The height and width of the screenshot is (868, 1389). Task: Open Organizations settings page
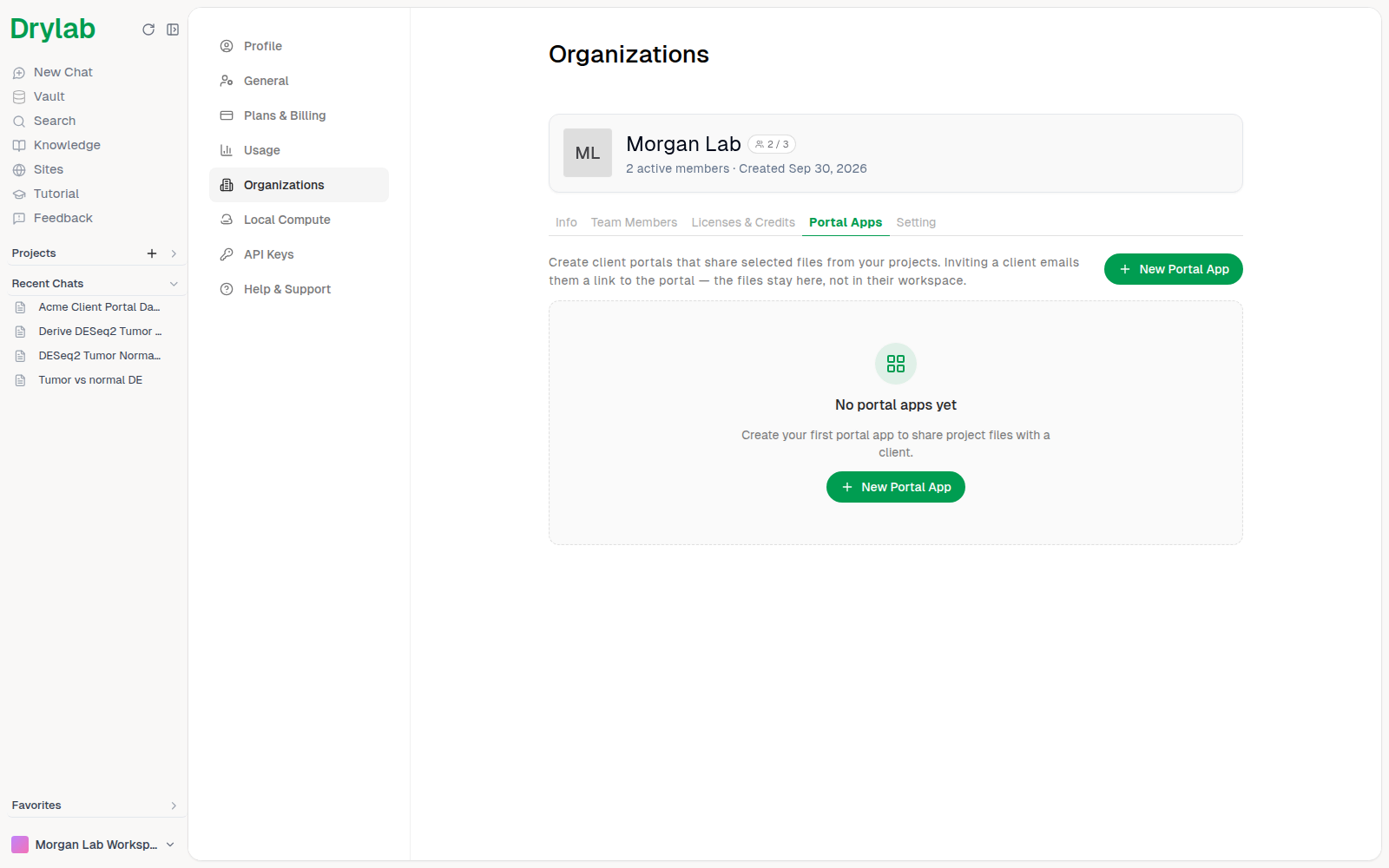[299, 185]
